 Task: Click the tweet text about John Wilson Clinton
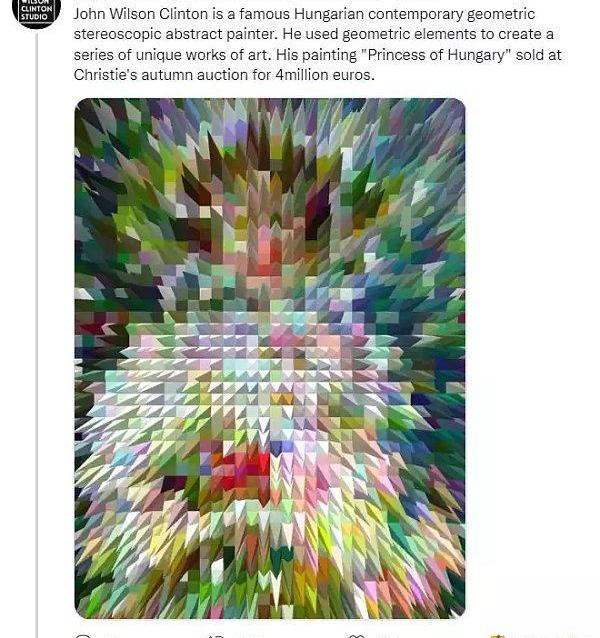[317, 44]
